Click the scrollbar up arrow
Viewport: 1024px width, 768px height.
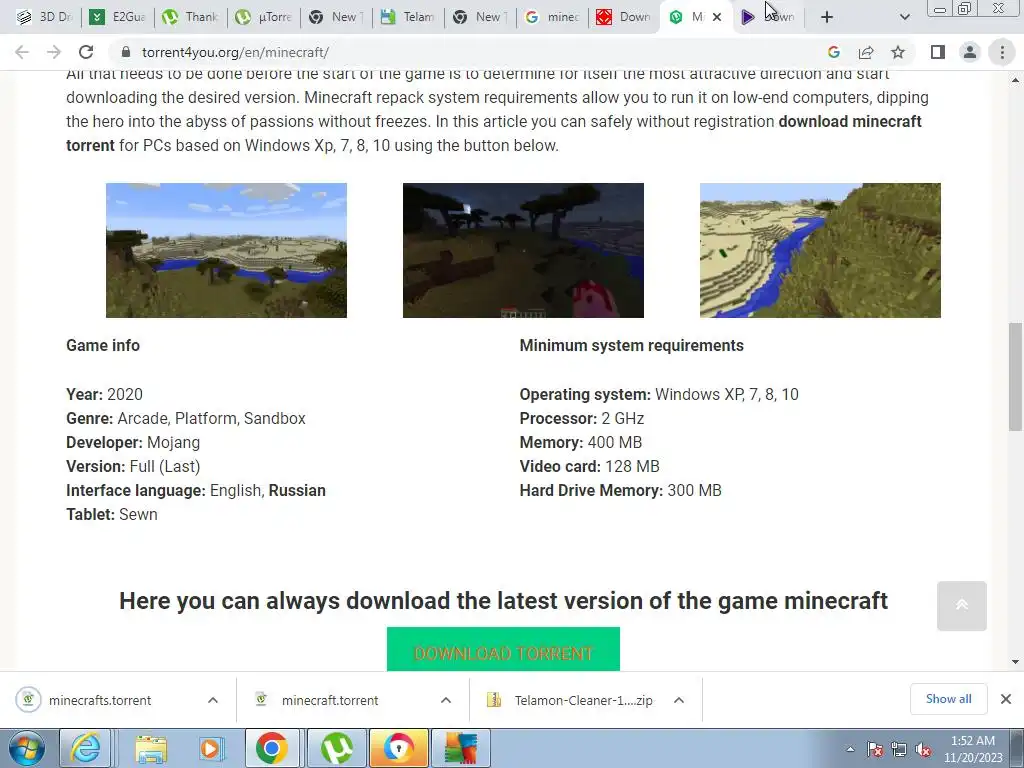pos(1015,80)
